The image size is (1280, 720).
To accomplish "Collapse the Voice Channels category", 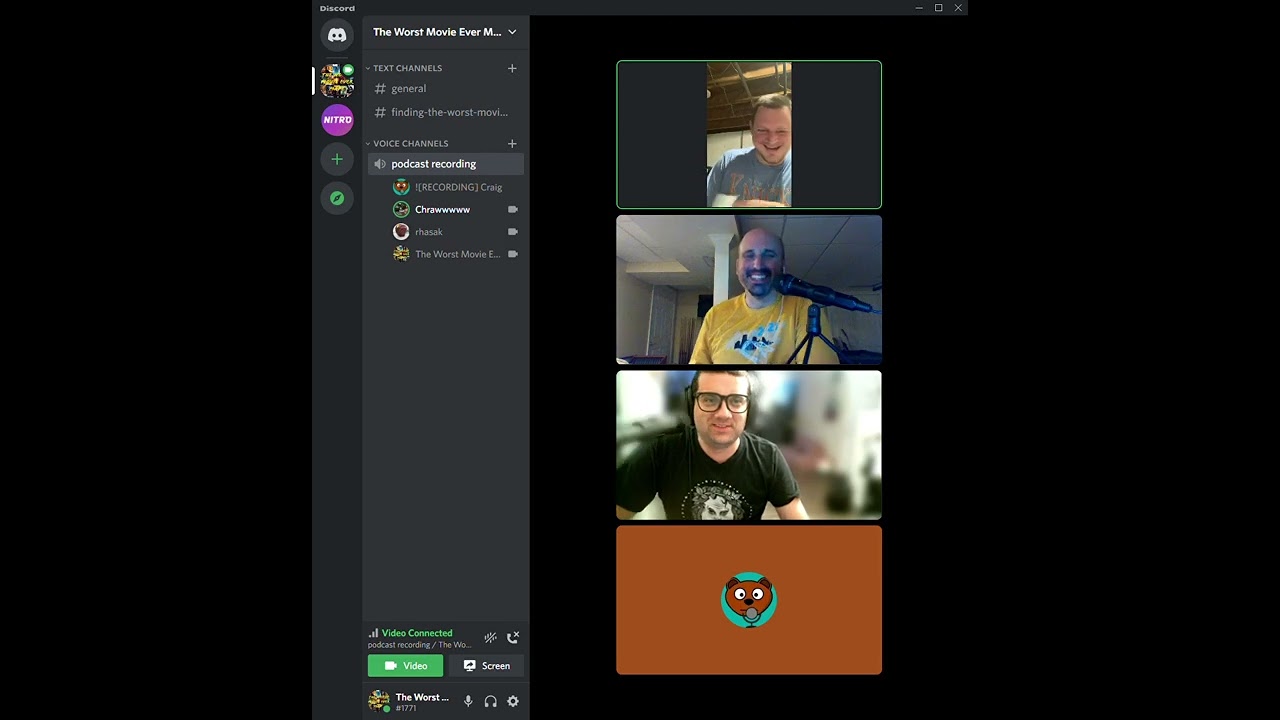I will point(407,143).
